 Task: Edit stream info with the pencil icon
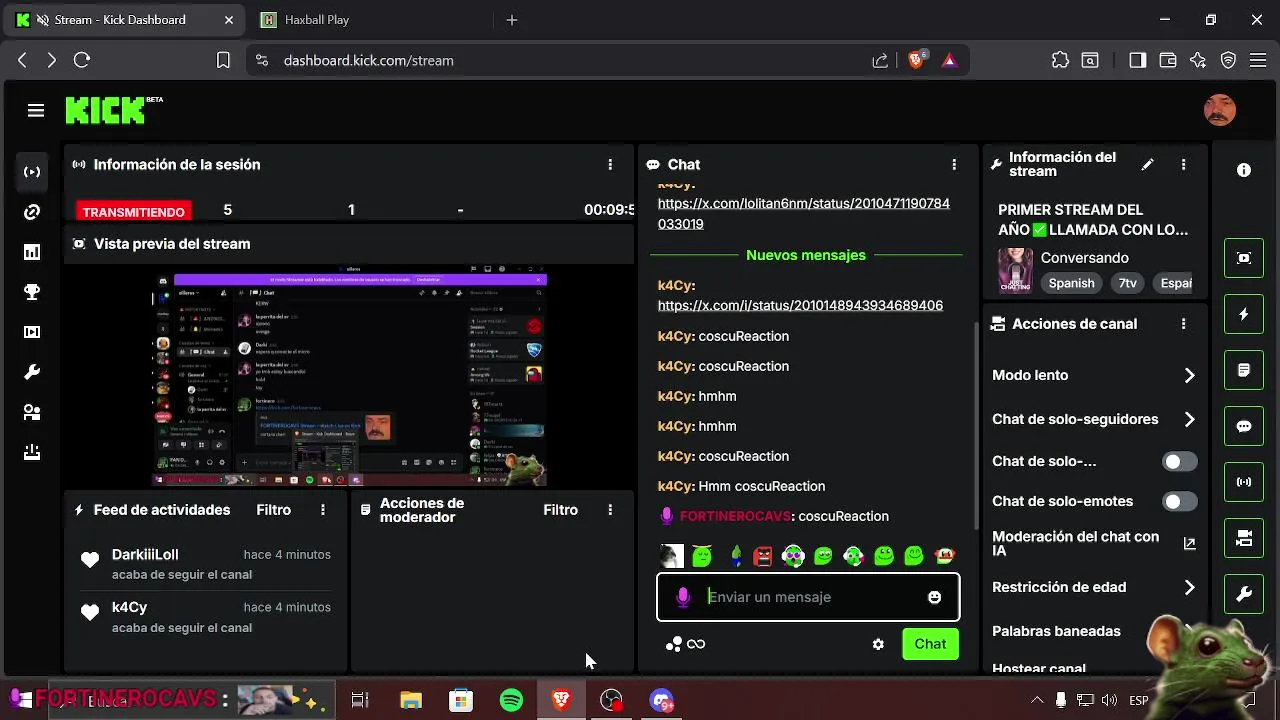pyautogui.click(x=1147, y=165)
